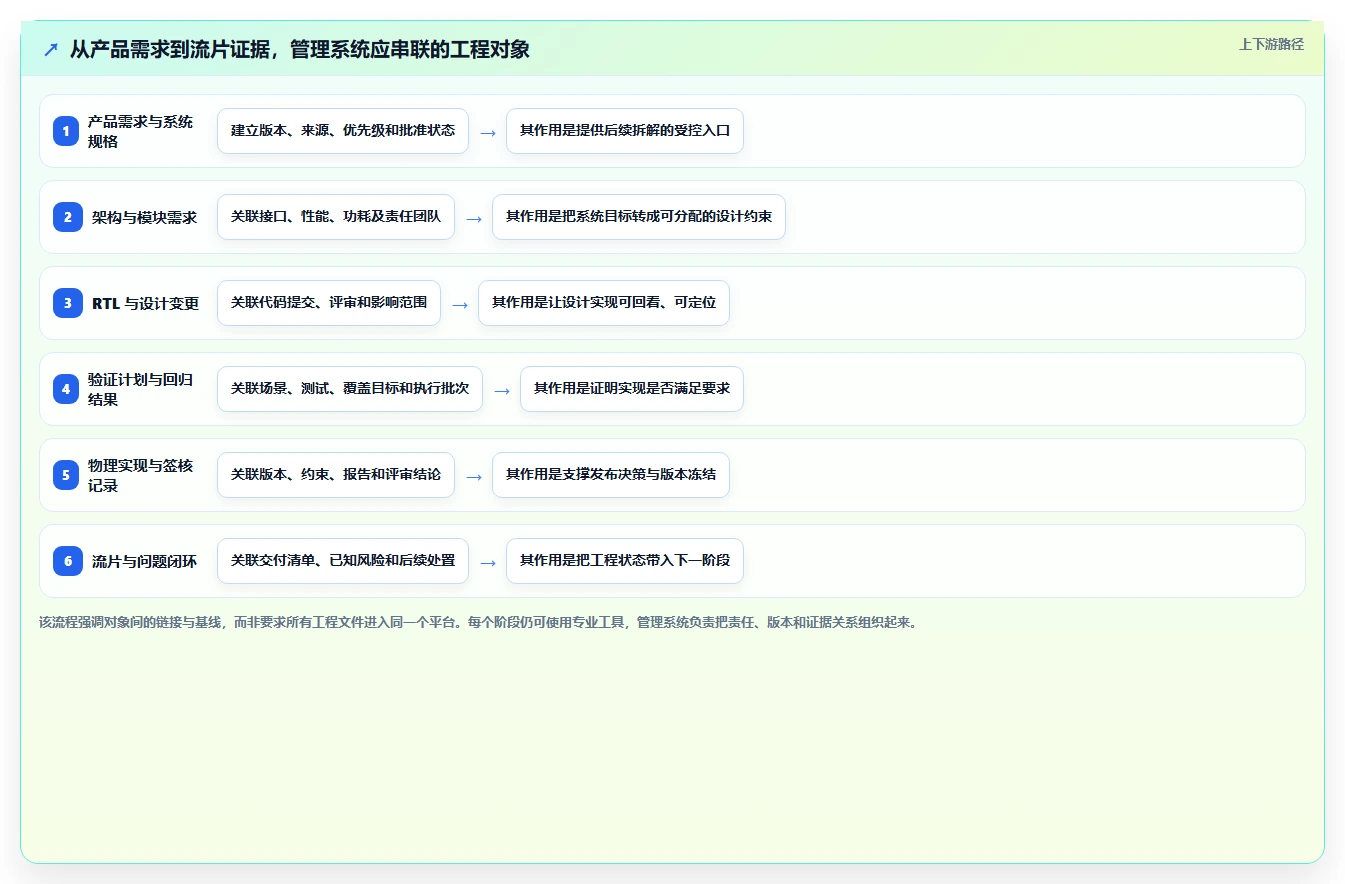Screen dimensions: 1345x884
Task: Click the 架构与模块需求 step title
Action: 145,217
